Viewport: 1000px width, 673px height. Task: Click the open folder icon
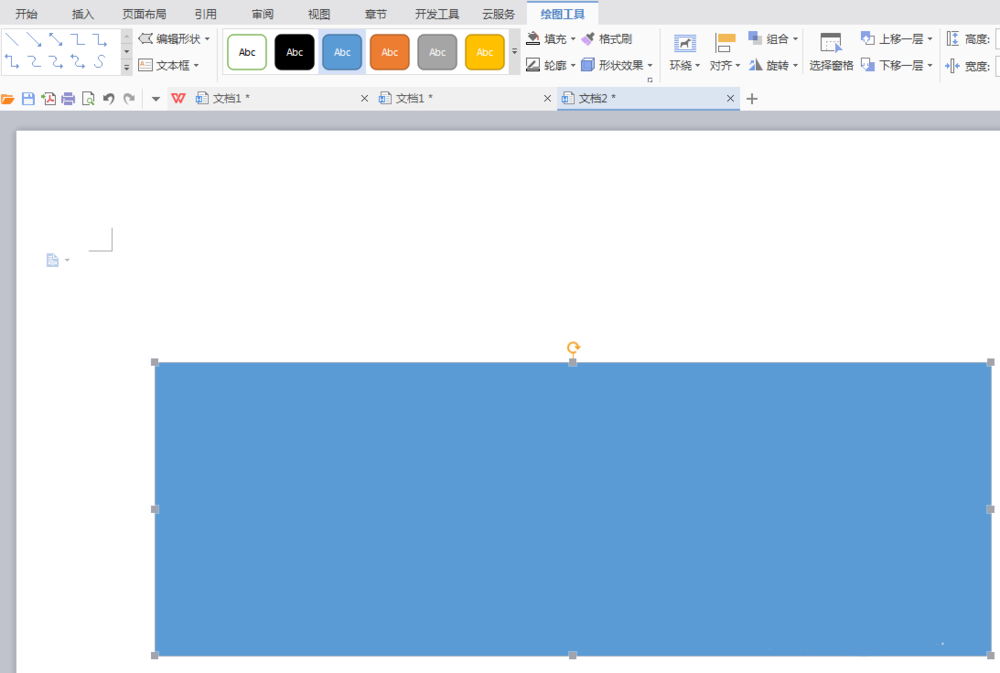coord(8,99)
